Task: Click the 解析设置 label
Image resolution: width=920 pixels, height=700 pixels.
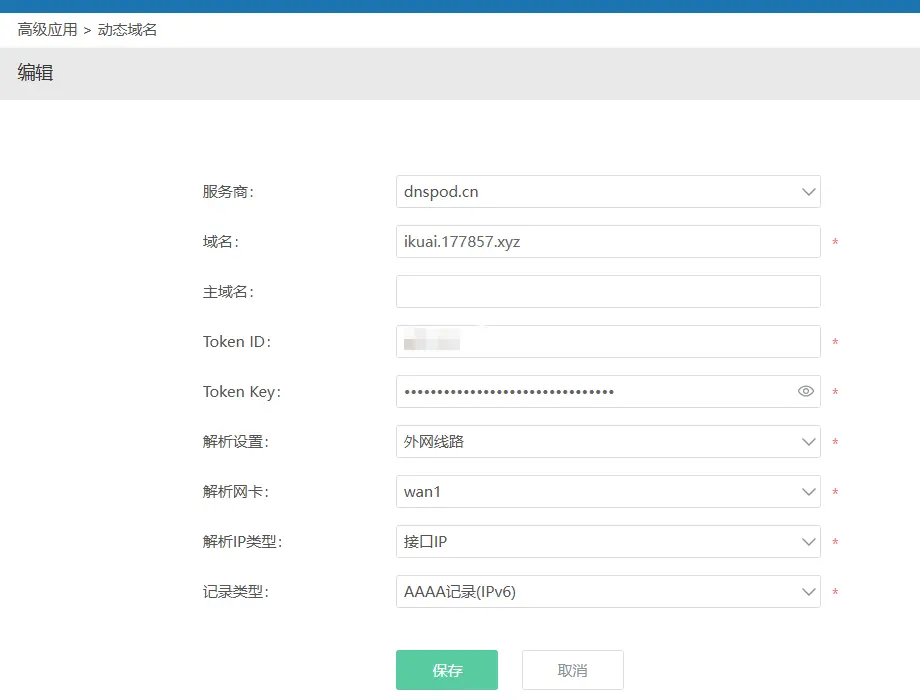Action: [x=236, y=442]
